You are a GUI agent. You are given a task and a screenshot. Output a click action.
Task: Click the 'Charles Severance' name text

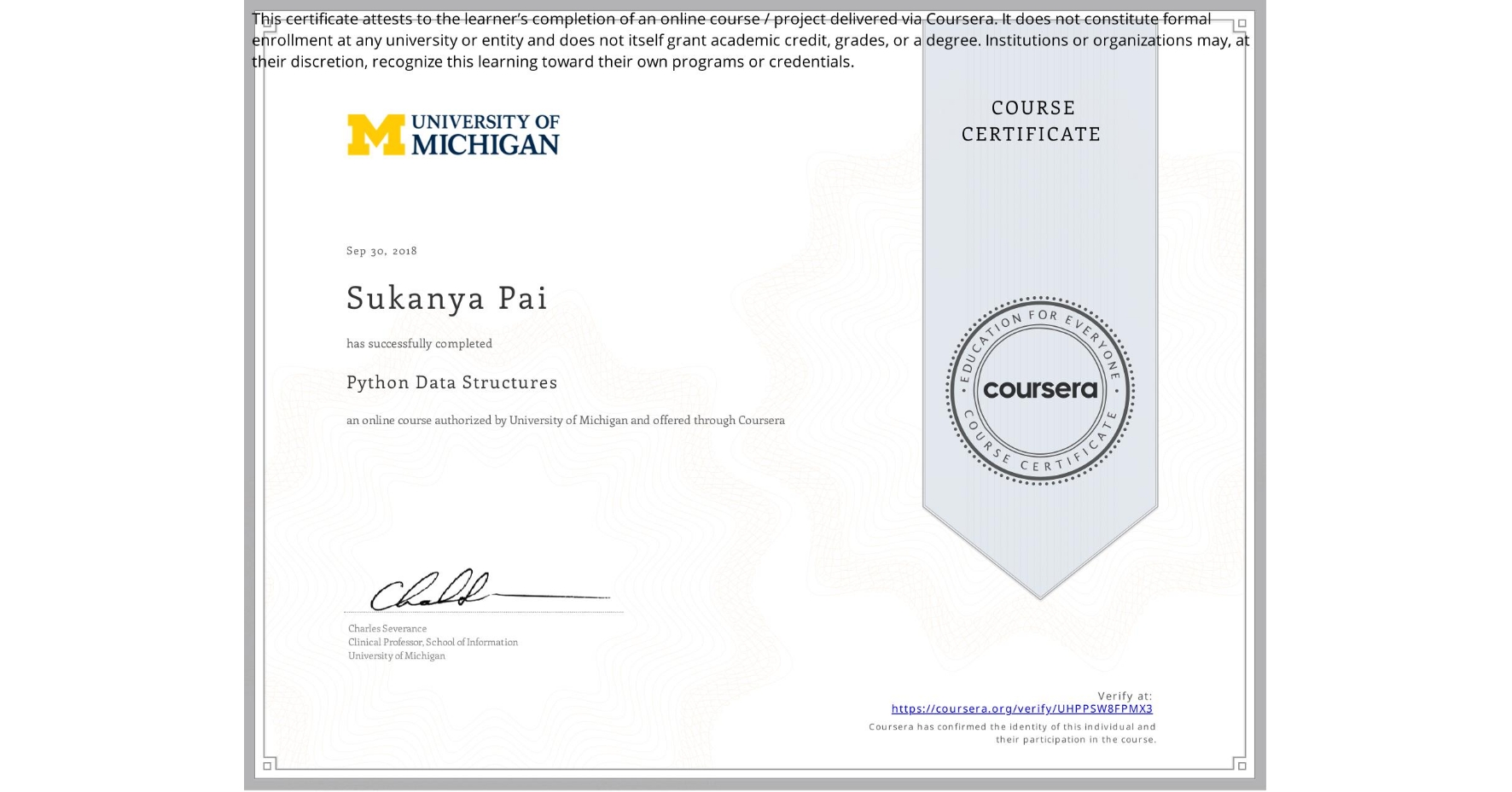(387, 628)
